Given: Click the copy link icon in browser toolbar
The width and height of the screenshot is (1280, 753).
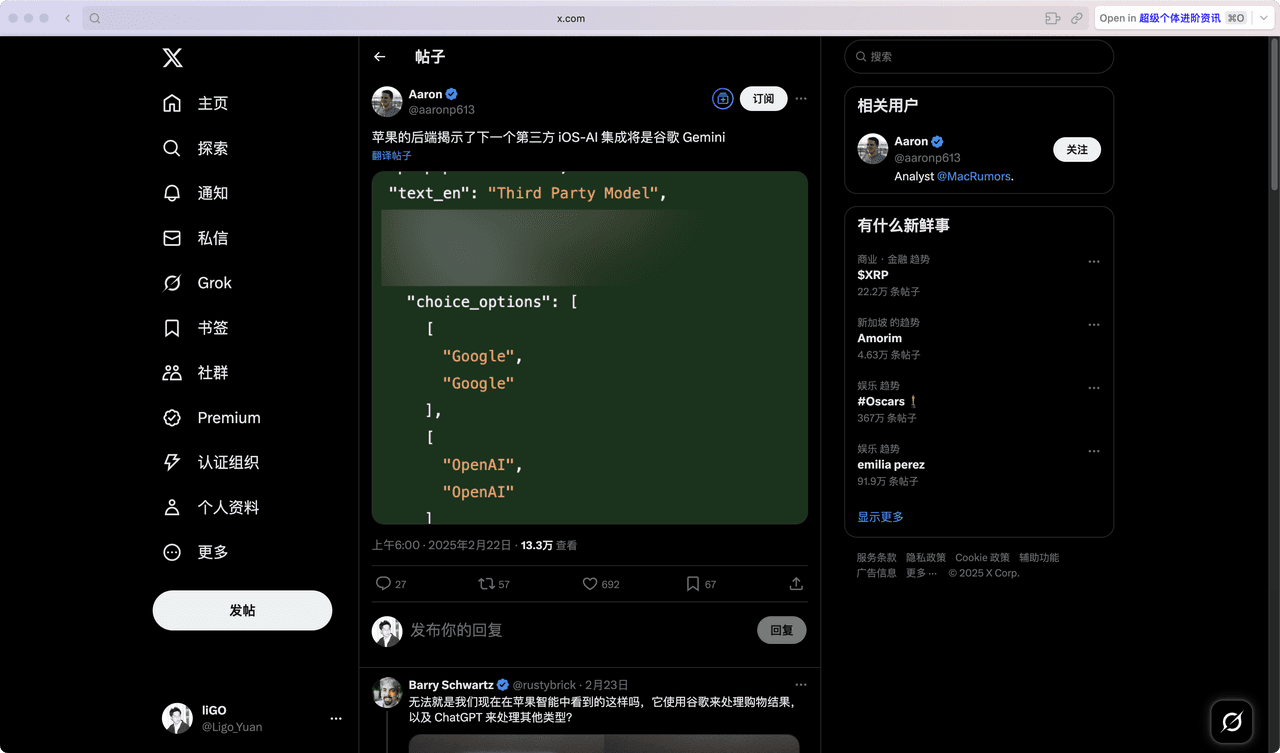Looking at the screenshot, I should pyautogui.click(x=1077, y=18).
